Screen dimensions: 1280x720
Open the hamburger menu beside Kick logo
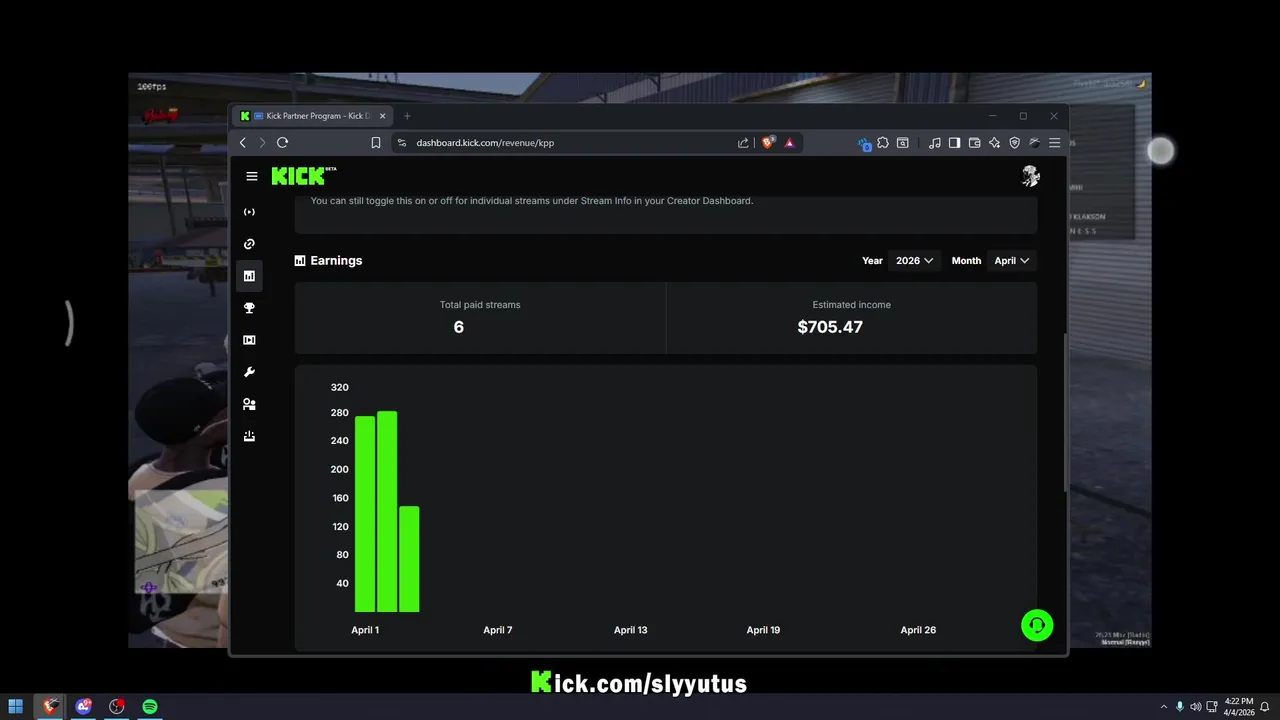point(251,176)
